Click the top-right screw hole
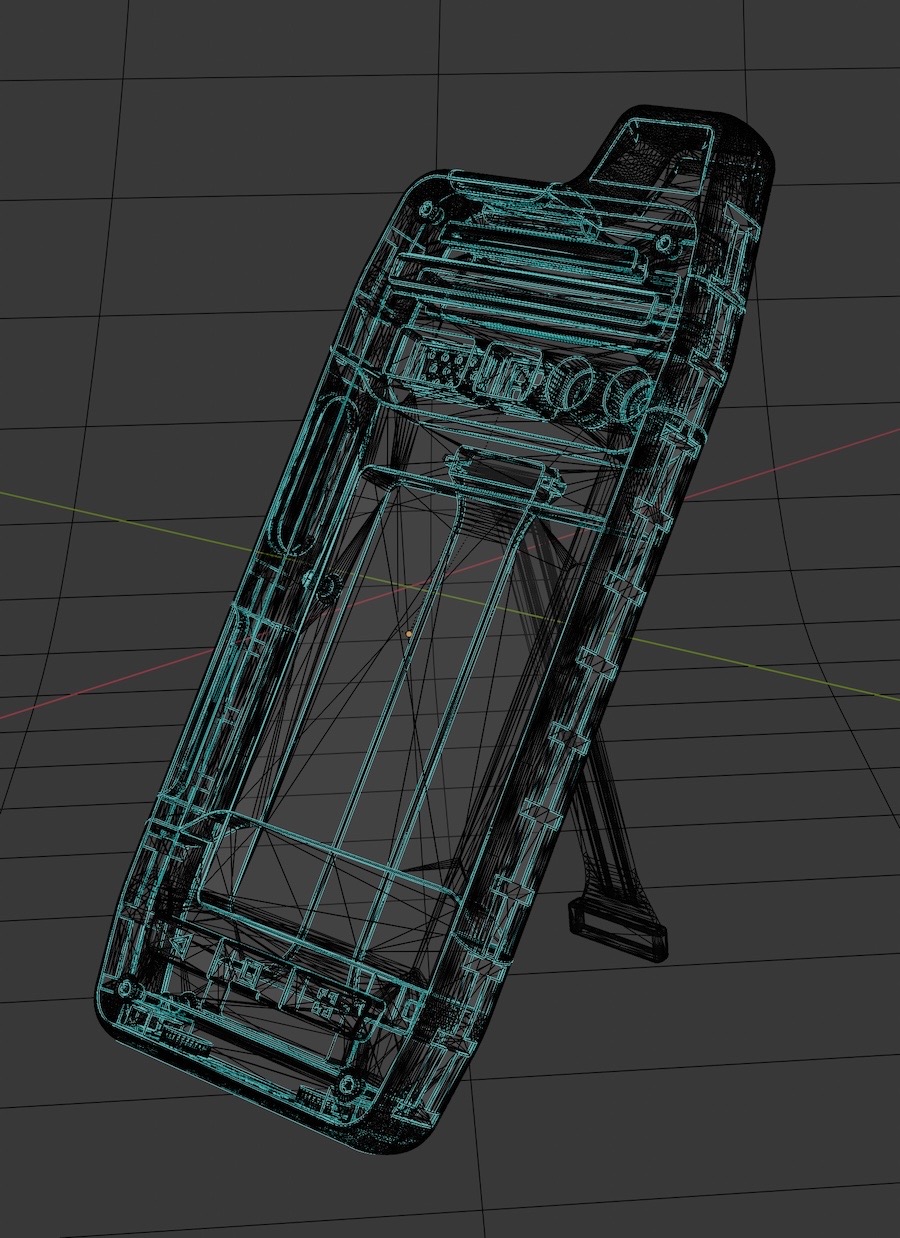Image resolution: width=900 pixels, height=1238 pixels. point(663,243)
